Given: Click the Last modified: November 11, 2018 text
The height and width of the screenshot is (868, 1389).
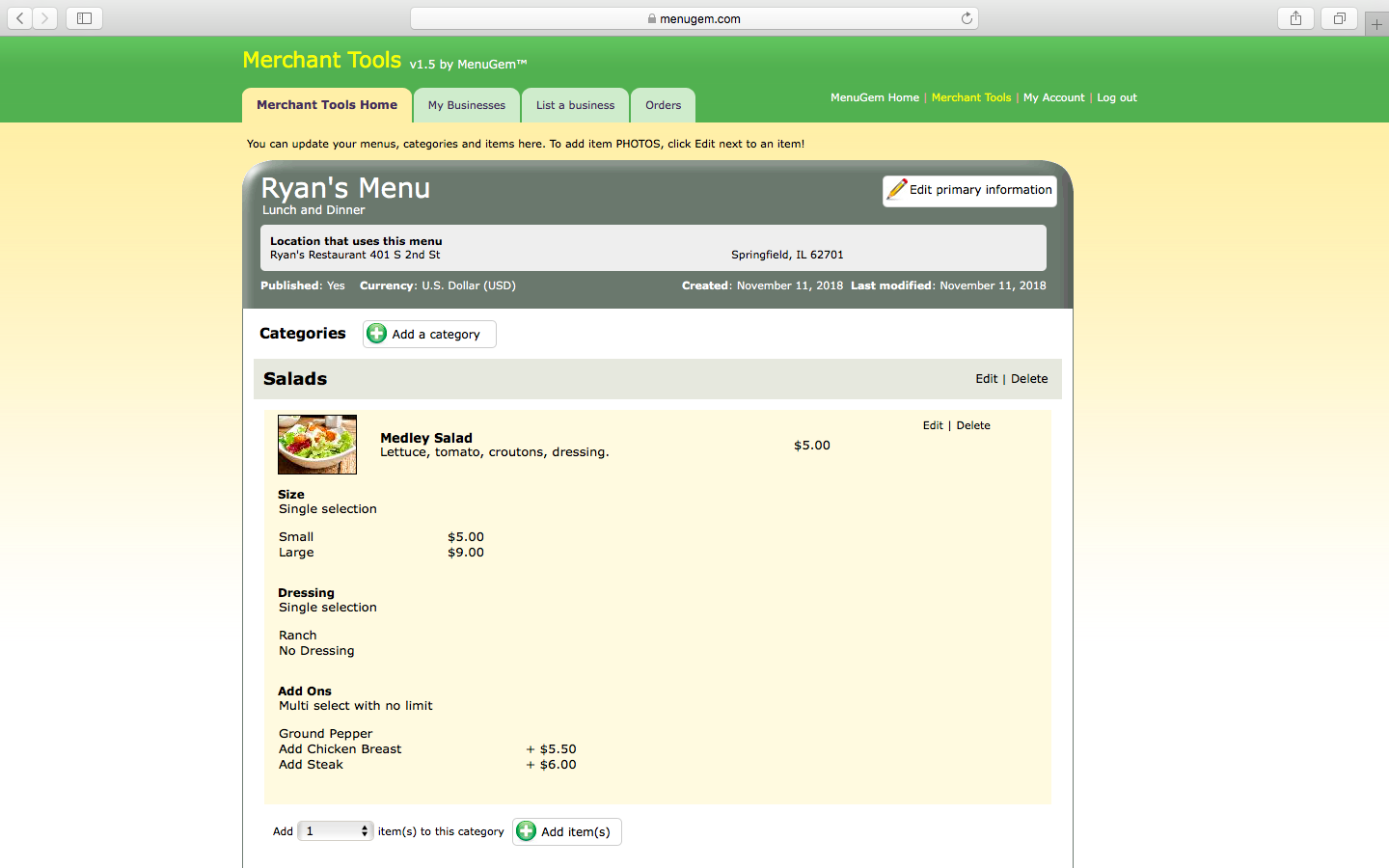Looking at the screenshot, I should coord(948,286).
